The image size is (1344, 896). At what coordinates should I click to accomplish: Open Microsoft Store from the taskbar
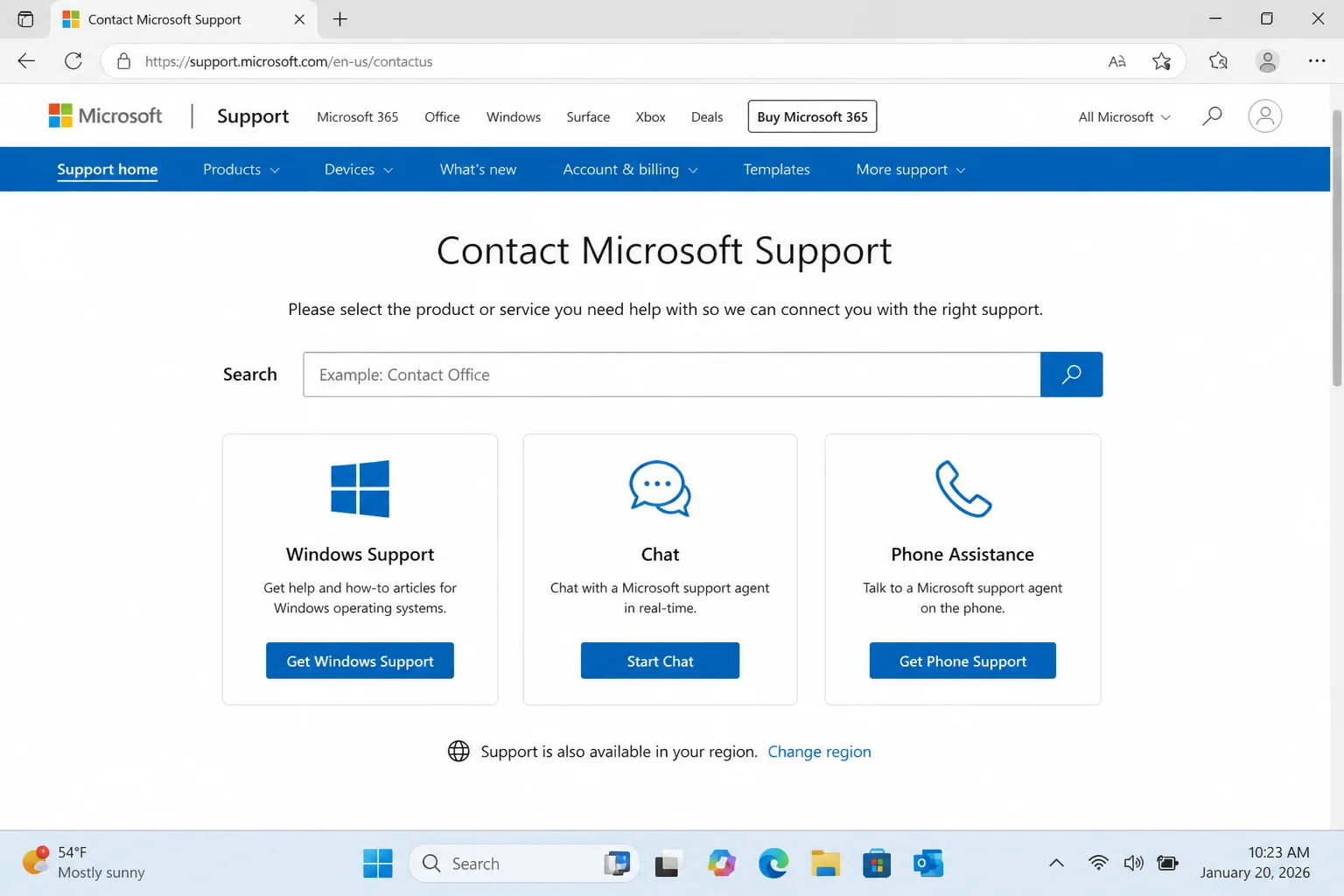pos(876,864)
